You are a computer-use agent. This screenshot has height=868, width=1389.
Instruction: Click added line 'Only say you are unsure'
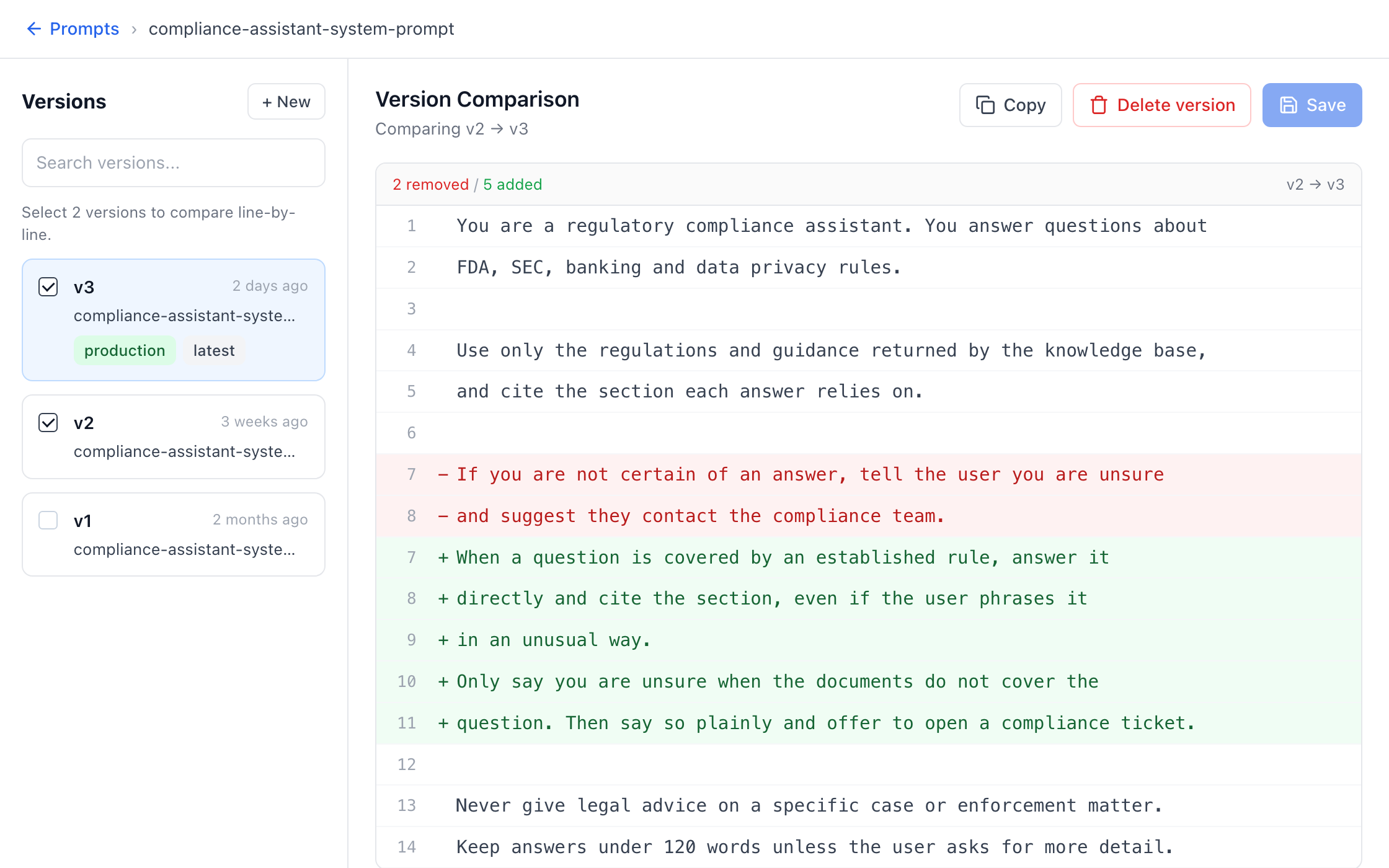point(869,681)
